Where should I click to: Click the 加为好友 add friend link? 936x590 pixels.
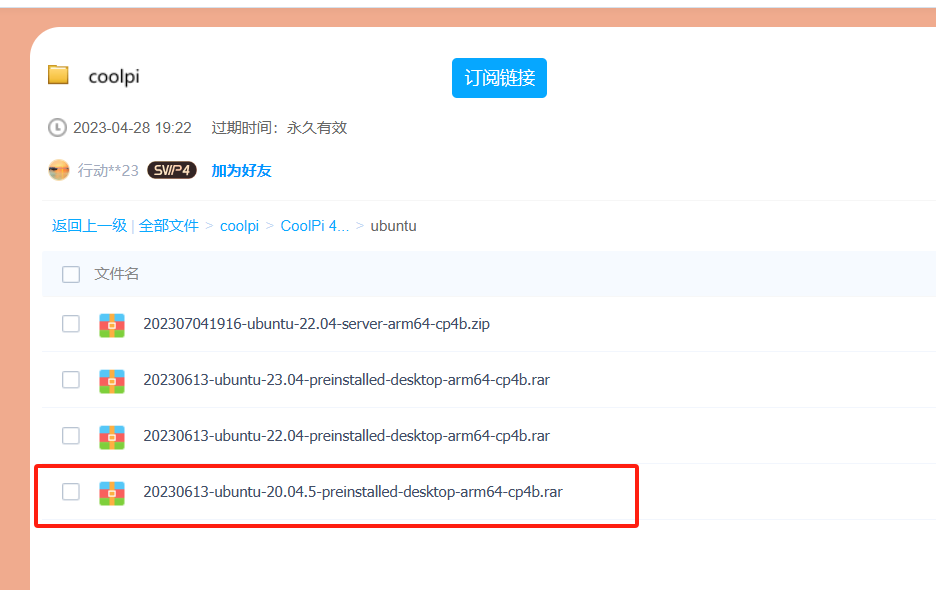pyautogui.click(x=241, y=171)
